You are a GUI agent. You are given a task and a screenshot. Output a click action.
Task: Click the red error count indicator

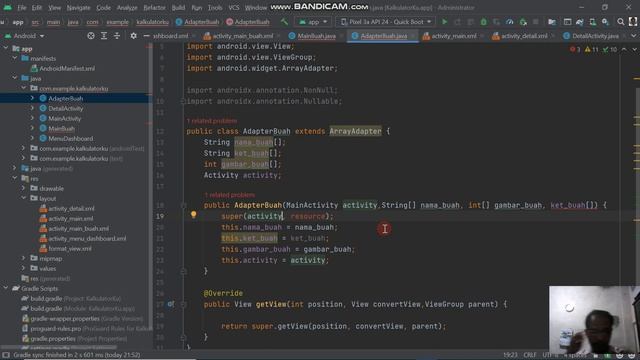click(x=575, y=49)
